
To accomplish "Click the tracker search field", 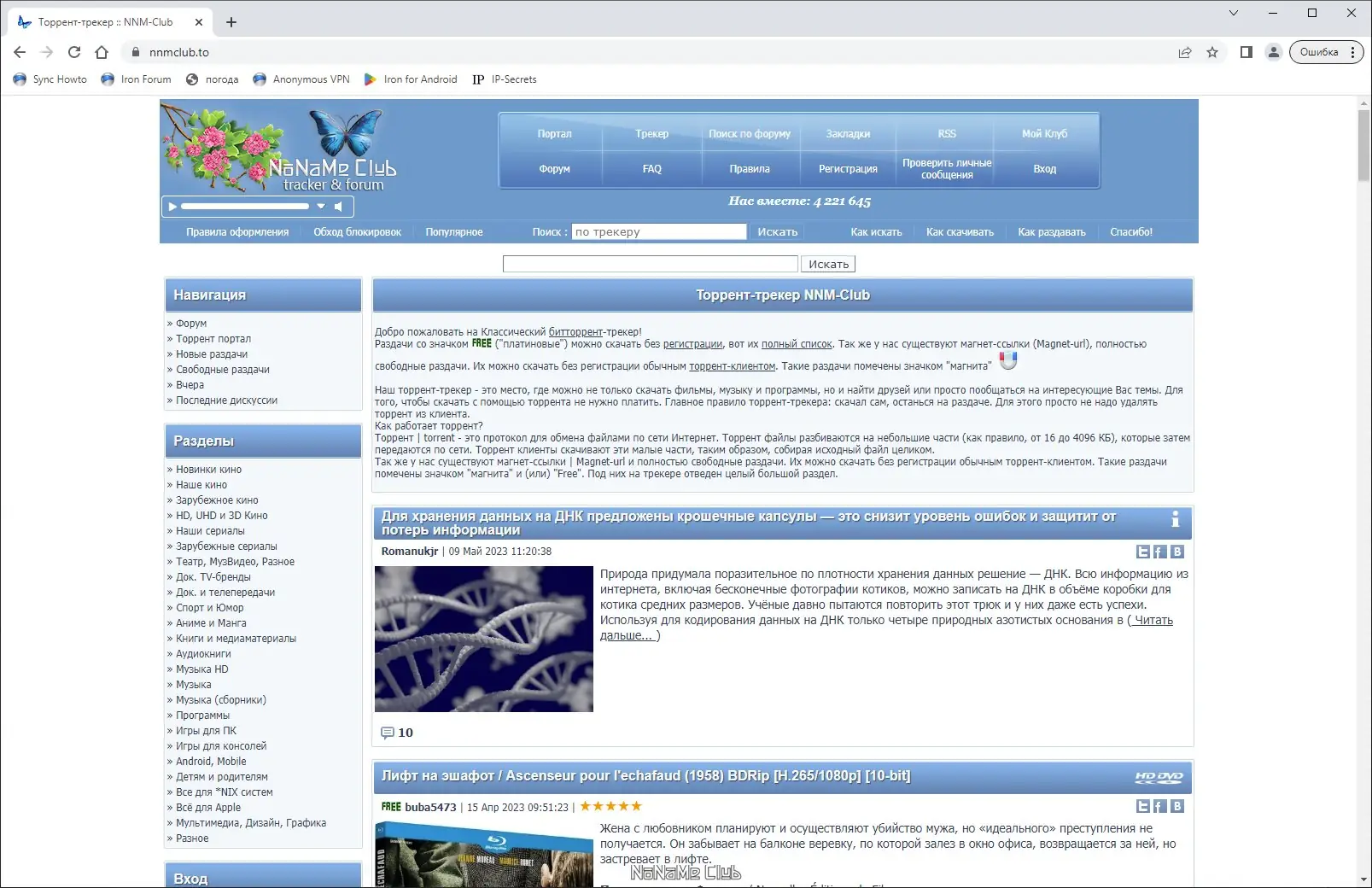I will [659, 231].
